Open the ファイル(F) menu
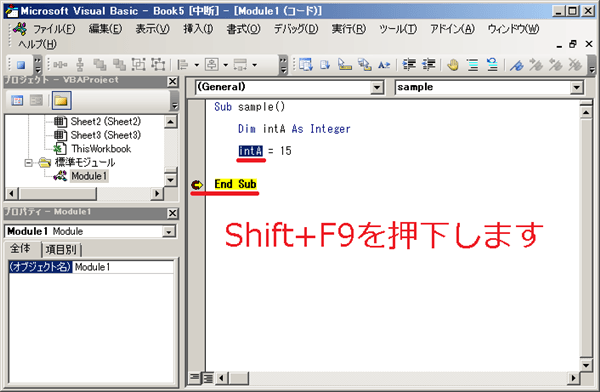 (x=54, y=29)
